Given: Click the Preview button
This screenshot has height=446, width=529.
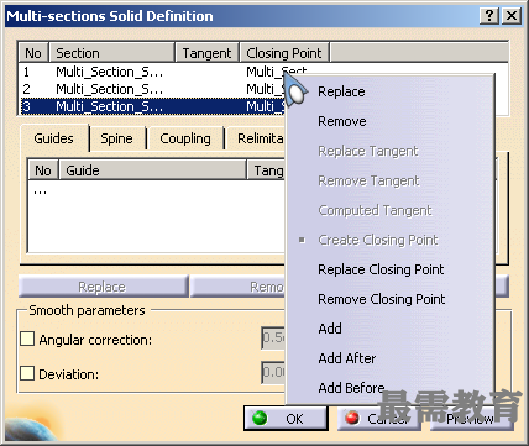Looking at the screenshot, I should (472, 419).
